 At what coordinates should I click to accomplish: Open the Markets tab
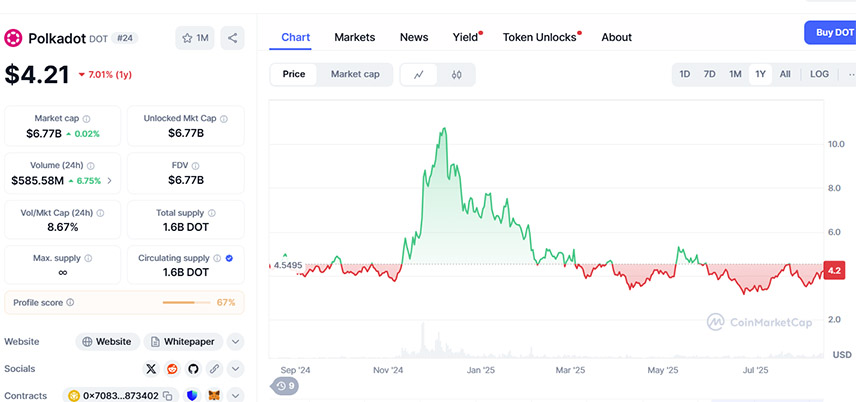(x=355, y=37)
